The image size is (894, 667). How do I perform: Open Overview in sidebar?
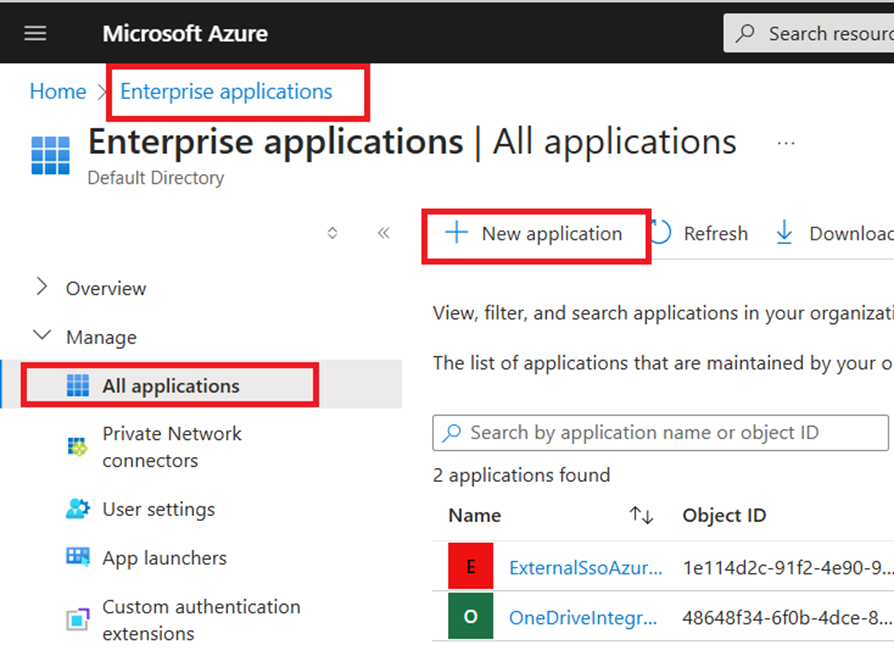tap(106, 288)
